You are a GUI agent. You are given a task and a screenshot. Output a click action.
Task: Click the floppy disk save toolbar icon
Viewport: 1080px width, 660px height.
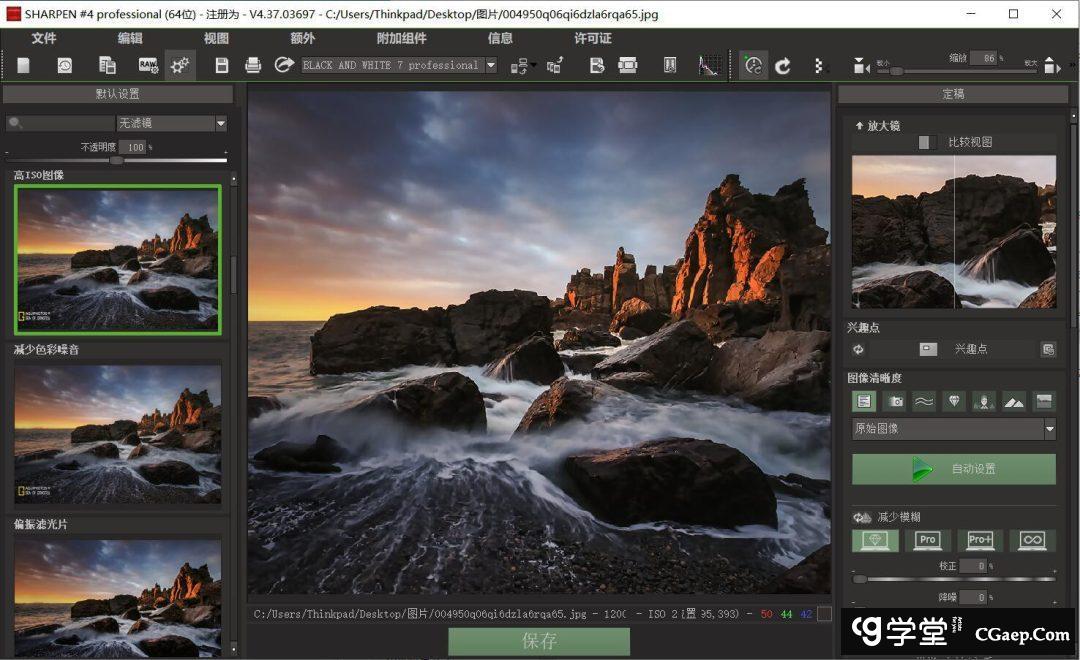coord(222,66)
